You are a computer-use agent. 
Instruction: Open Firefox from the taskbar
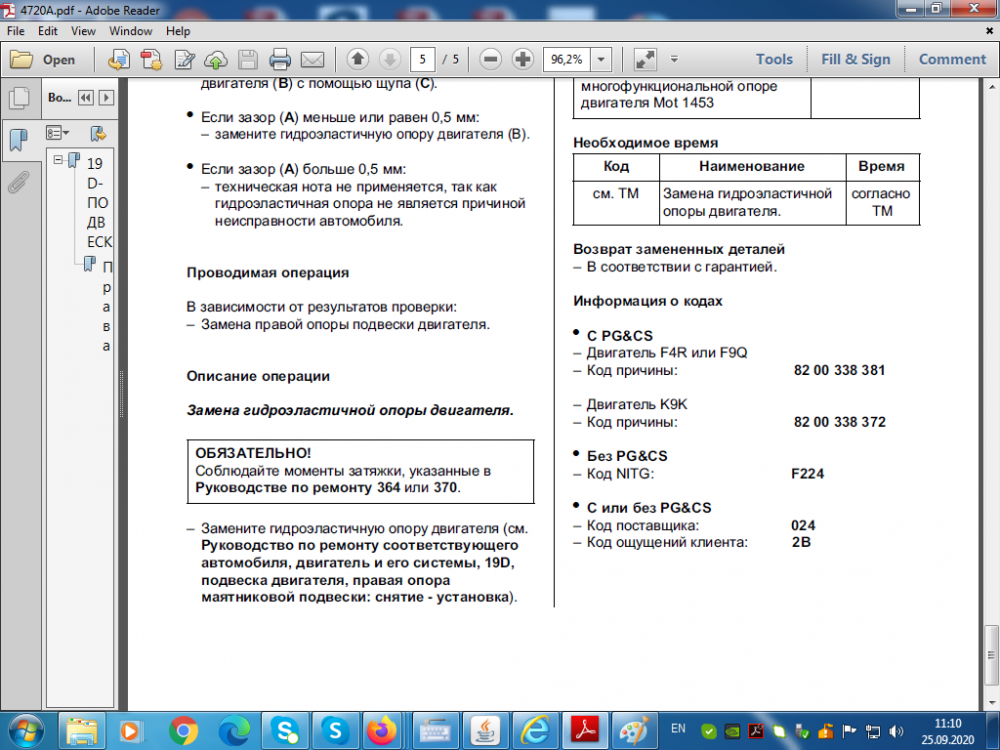pyautogui.click(x=381, y=731)
